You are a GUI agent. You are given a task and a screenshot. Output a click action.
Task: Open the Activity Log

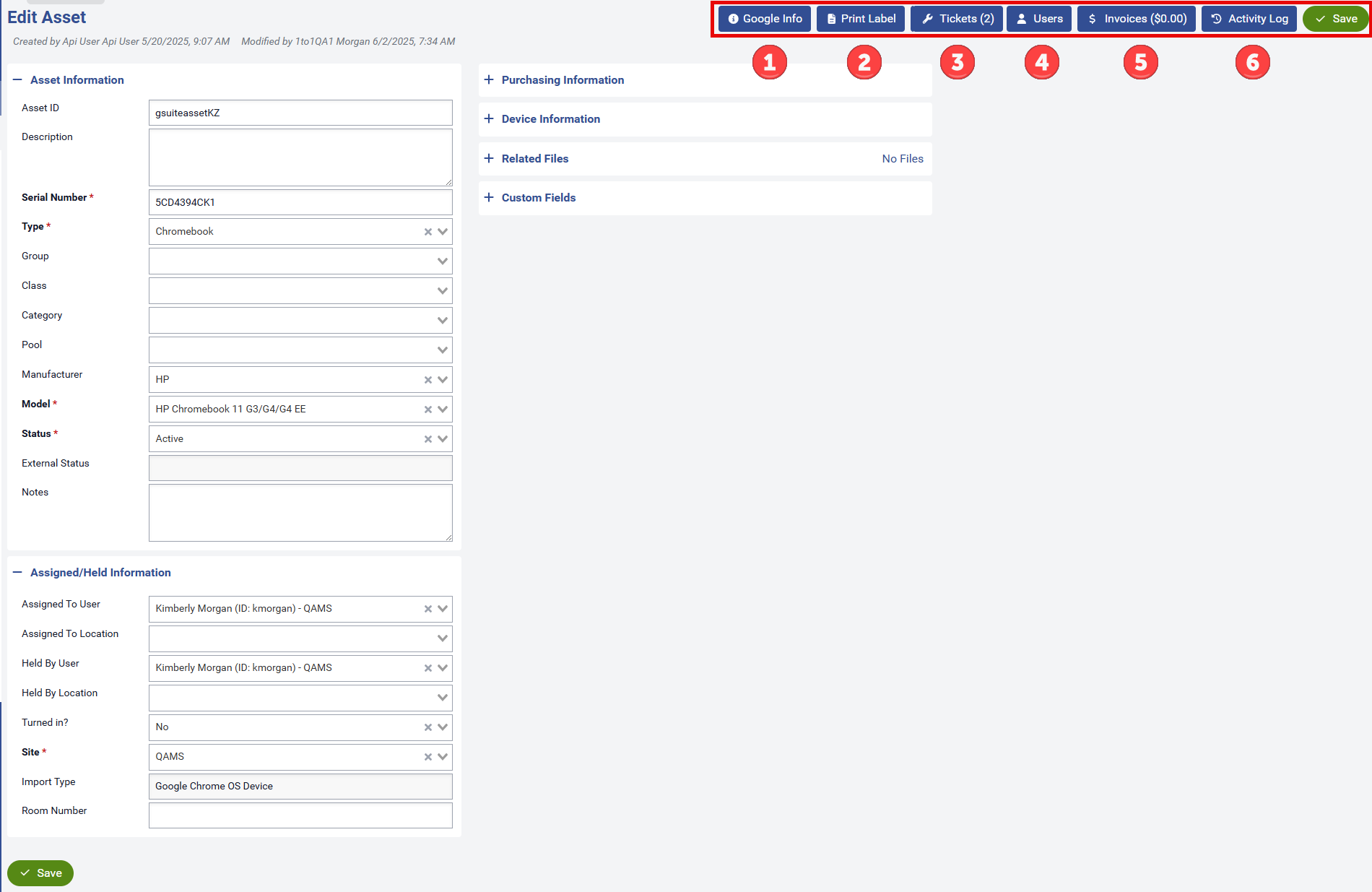coord(1249,19)
